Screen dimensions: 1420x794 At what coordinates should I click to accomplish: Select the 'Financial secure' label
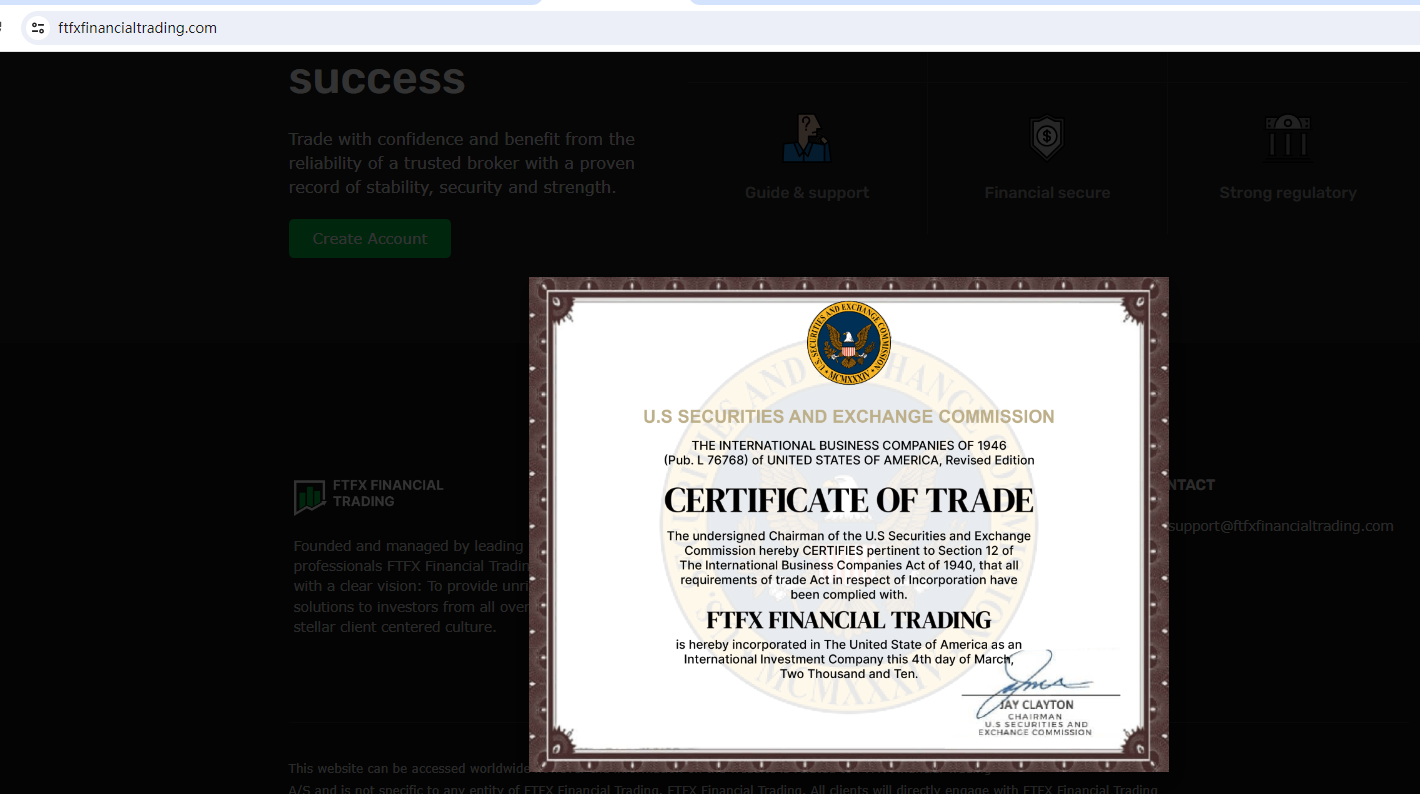click(x=1047, y=193)
